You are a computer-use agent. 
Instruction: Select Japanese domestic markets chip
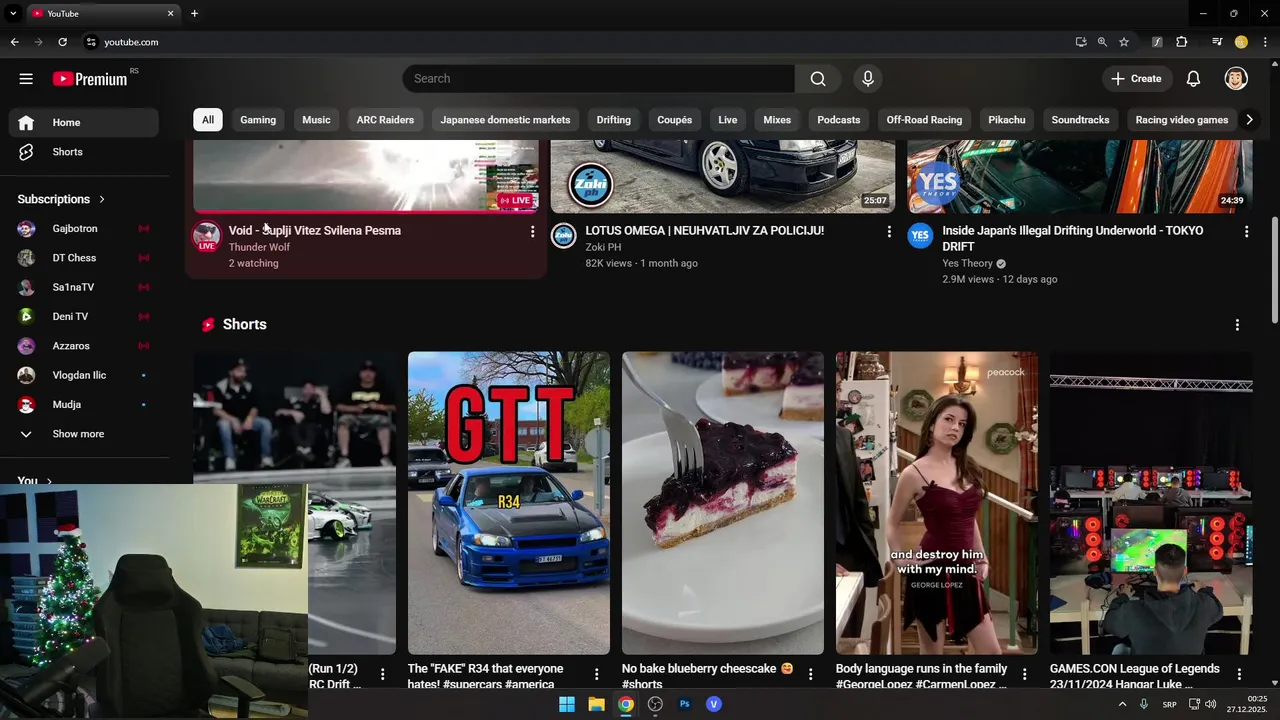(505, 120)
